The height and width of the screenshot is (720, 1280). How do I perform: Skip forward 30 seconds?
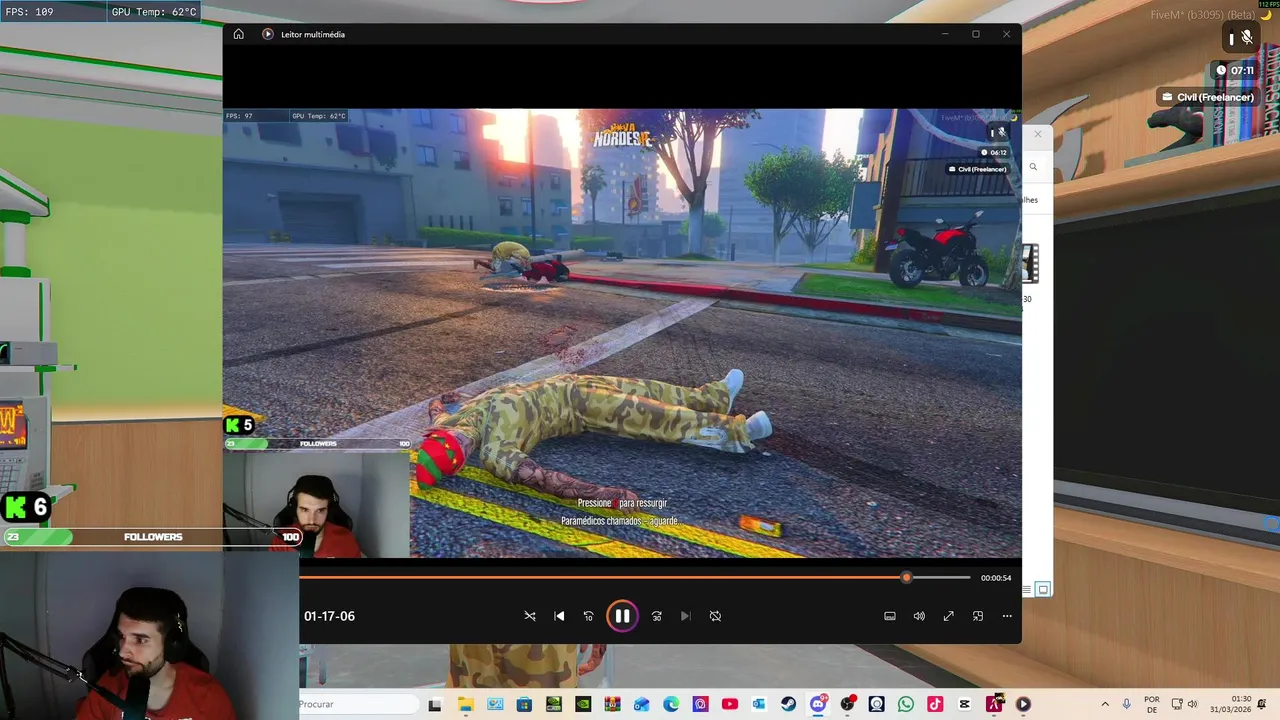pyautogui.click(x=656, y=616)
